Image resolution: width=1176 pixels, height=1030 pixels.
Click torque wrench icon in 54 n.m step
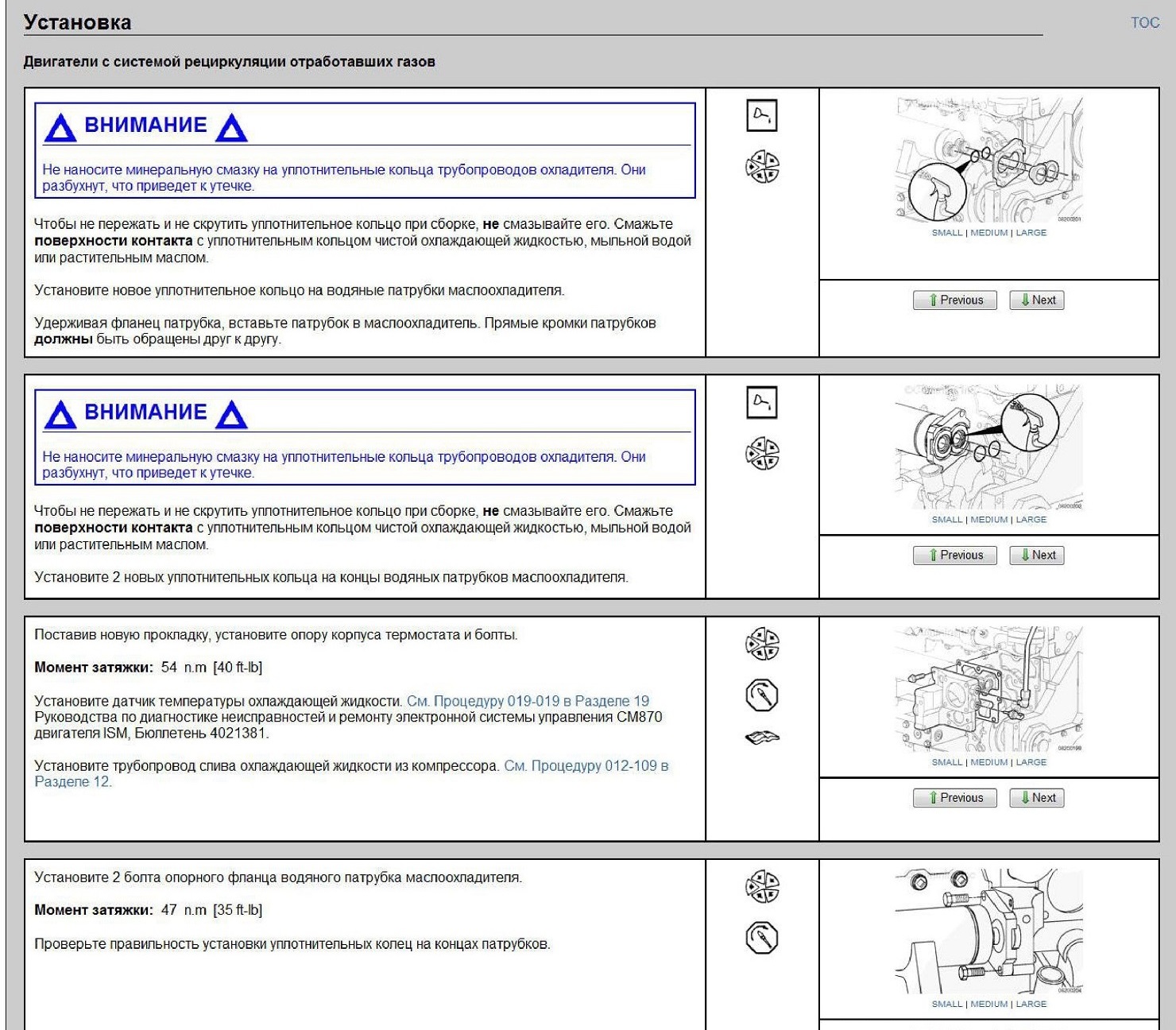[762, 695]
